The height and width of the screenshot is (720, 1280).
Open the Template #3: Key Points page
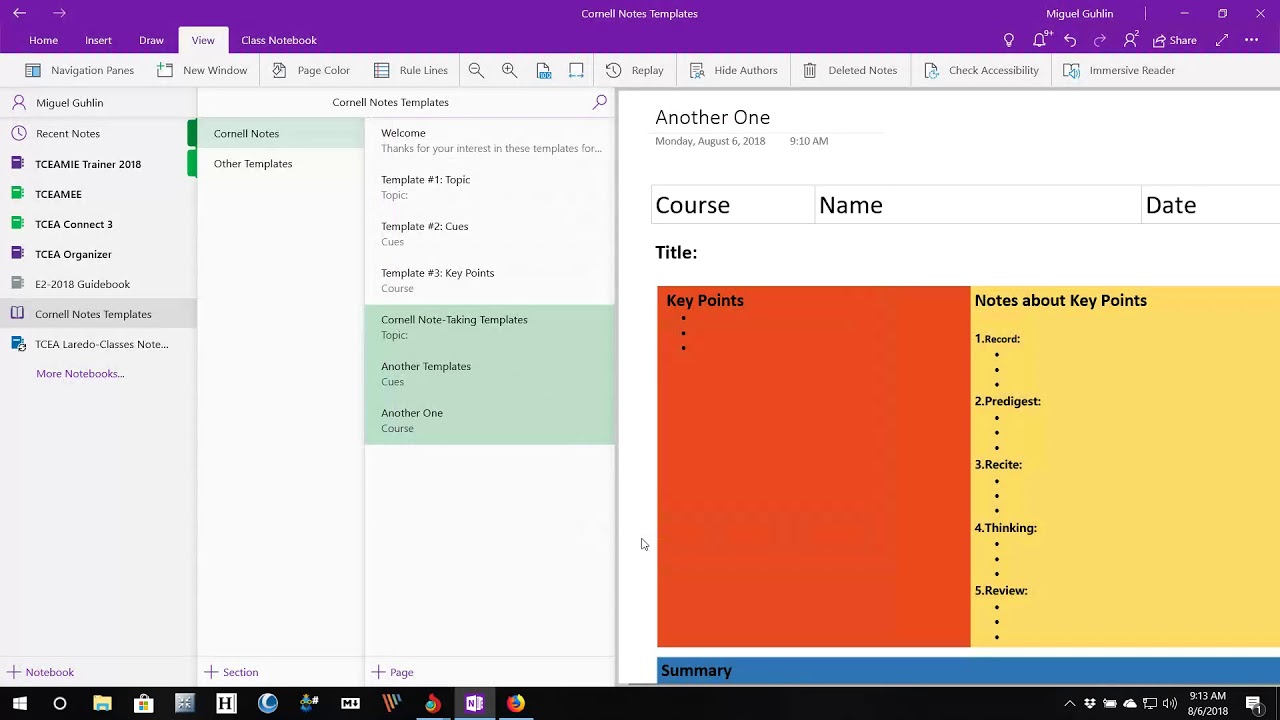click(490, 280)
